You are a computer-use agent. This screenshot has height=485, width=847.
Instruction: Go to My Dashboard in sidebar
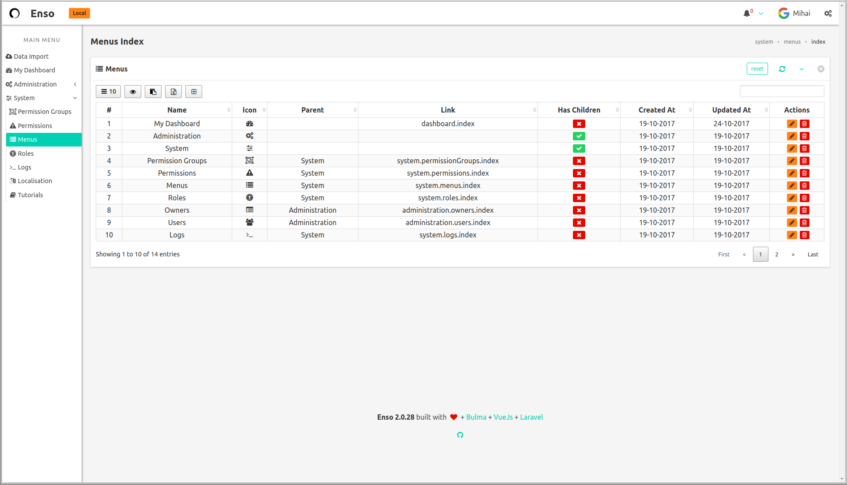[30, 70]
